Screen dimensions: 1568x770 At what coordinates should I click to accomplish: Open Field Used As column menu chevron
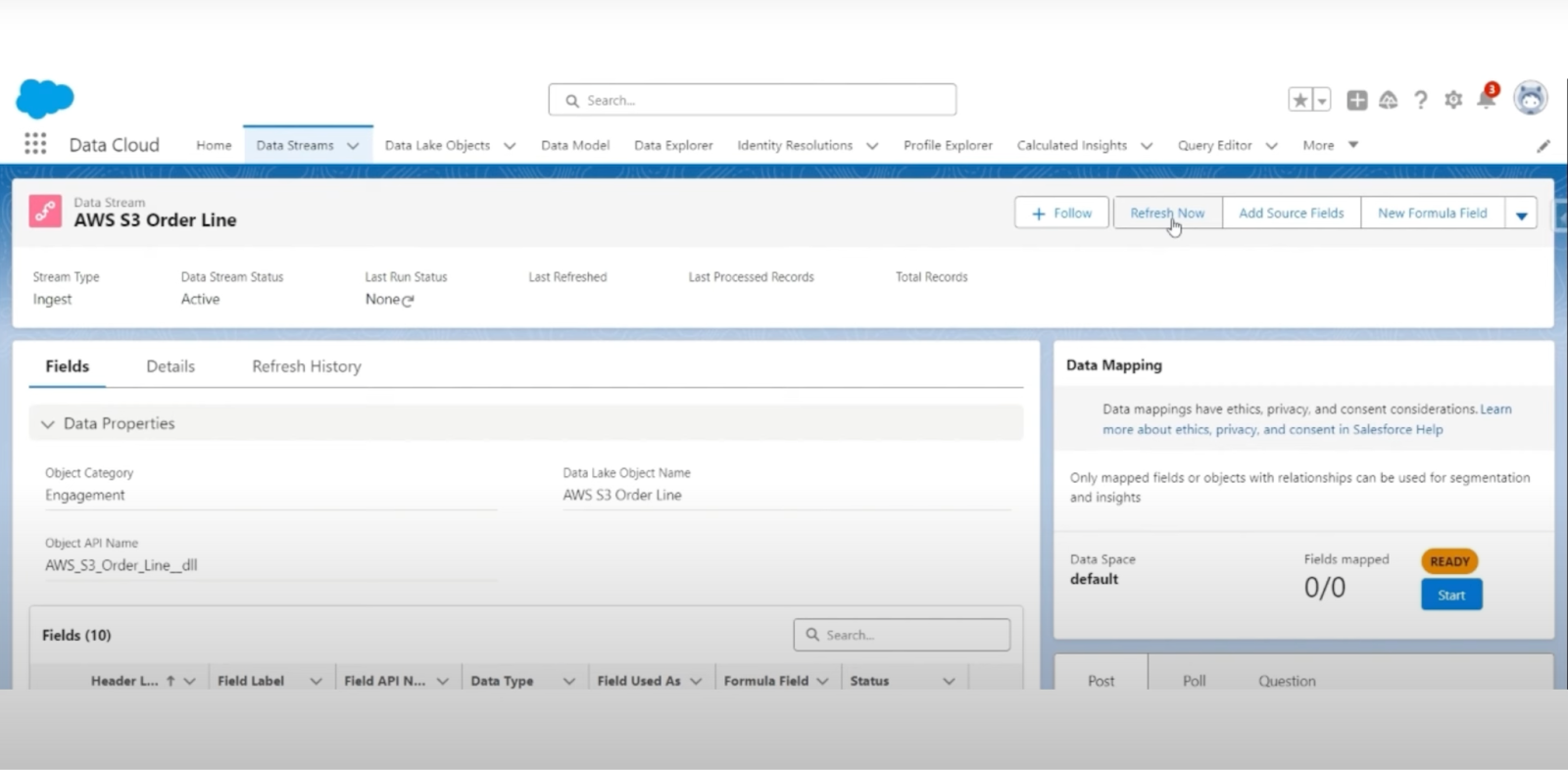point(696,681)
